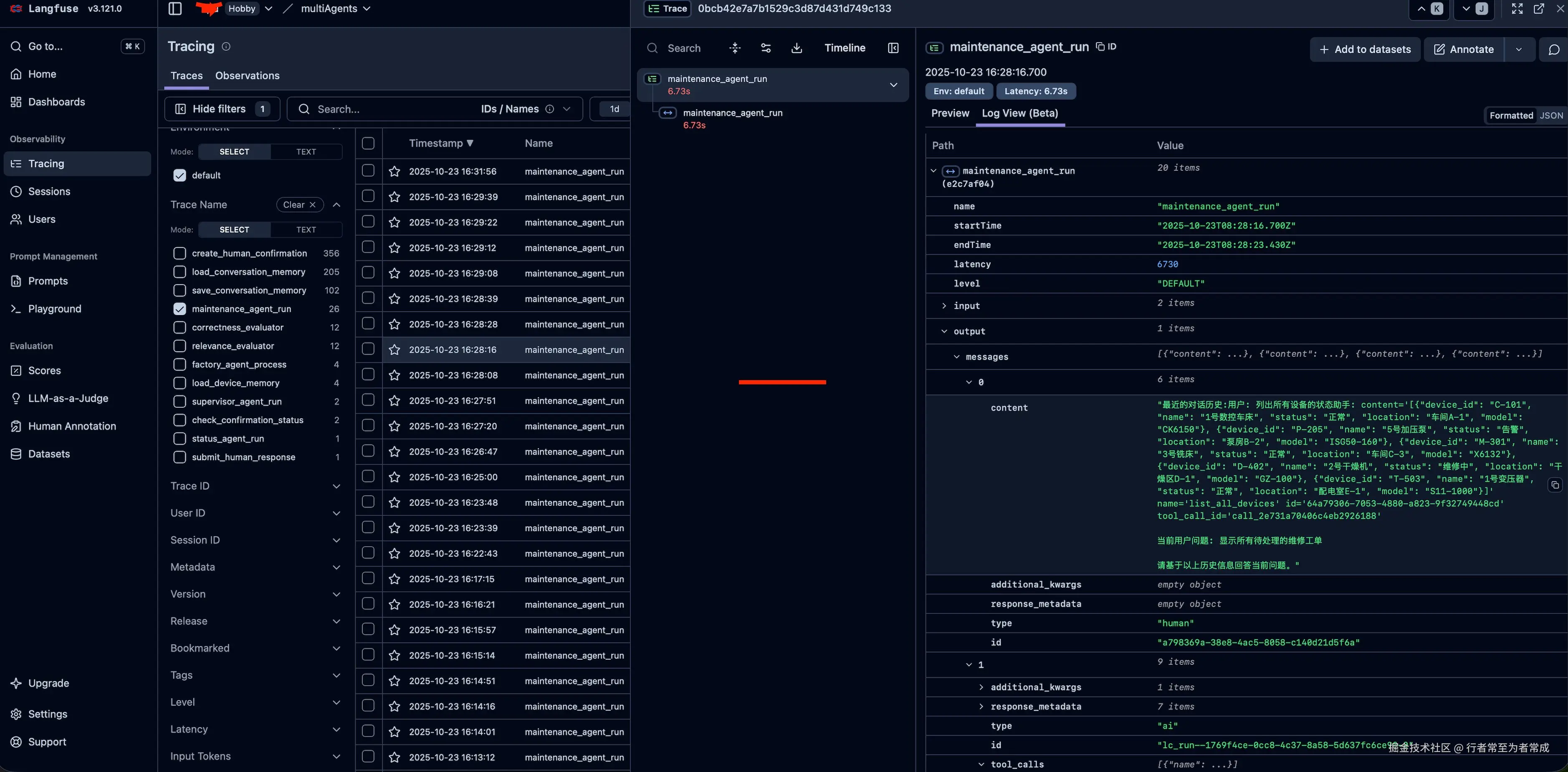
Task: Open LLM-as-a-Judge in sidebar
Action: coord(68,399)
